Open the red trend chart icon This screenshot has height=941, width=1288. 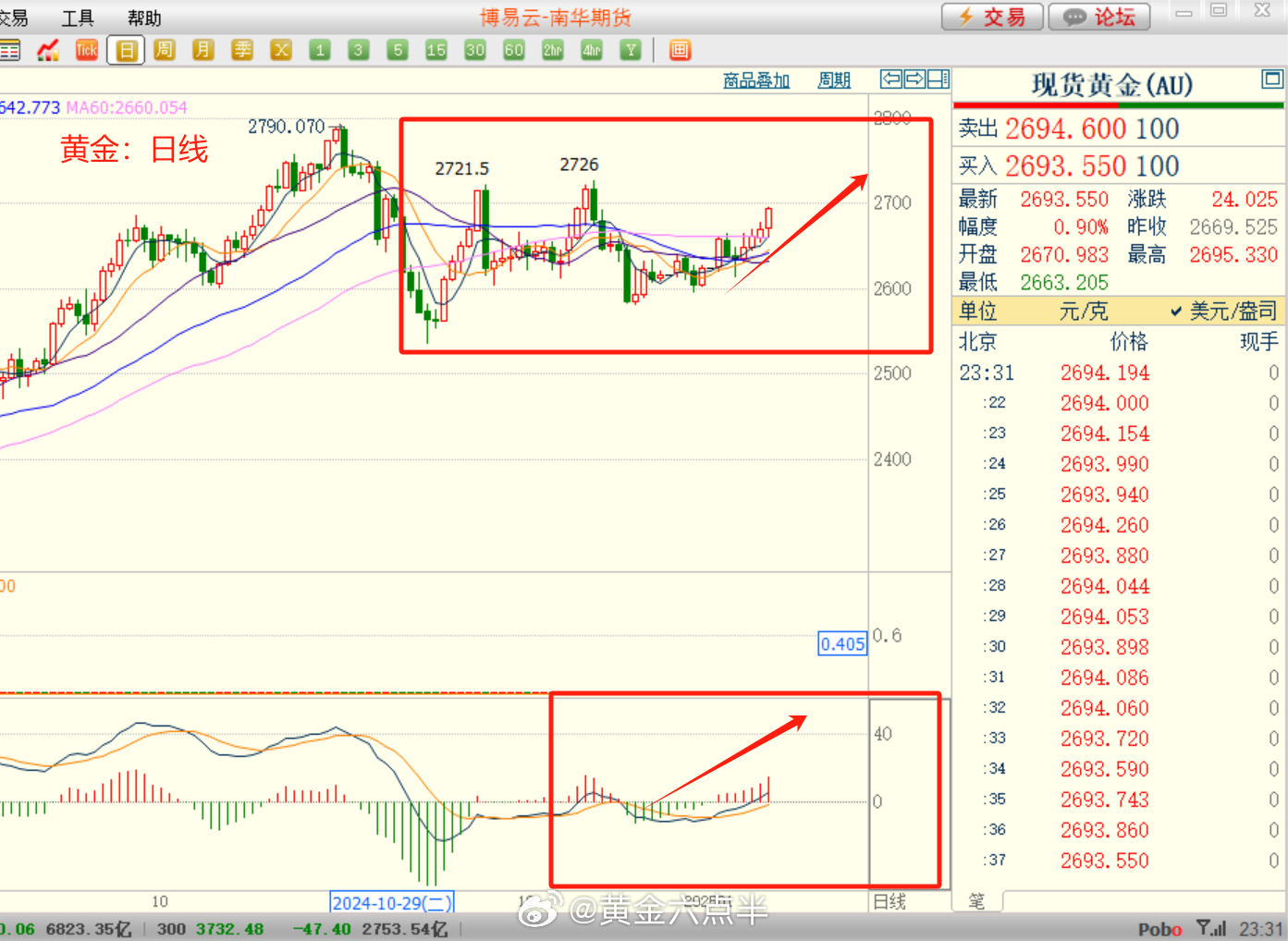[x=48, y=50]
